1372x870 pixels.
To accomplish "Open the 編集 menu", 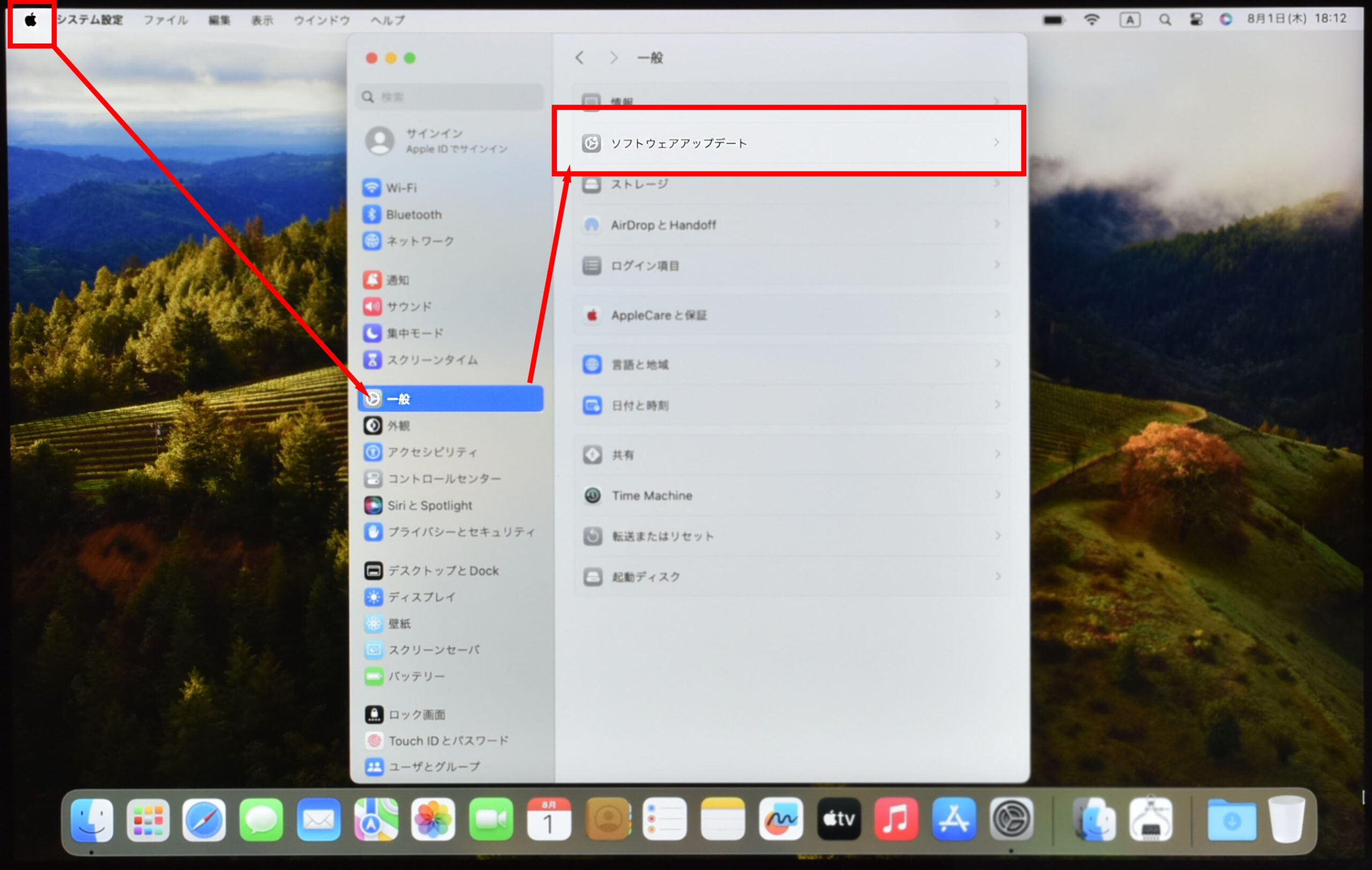I will 219,20.
